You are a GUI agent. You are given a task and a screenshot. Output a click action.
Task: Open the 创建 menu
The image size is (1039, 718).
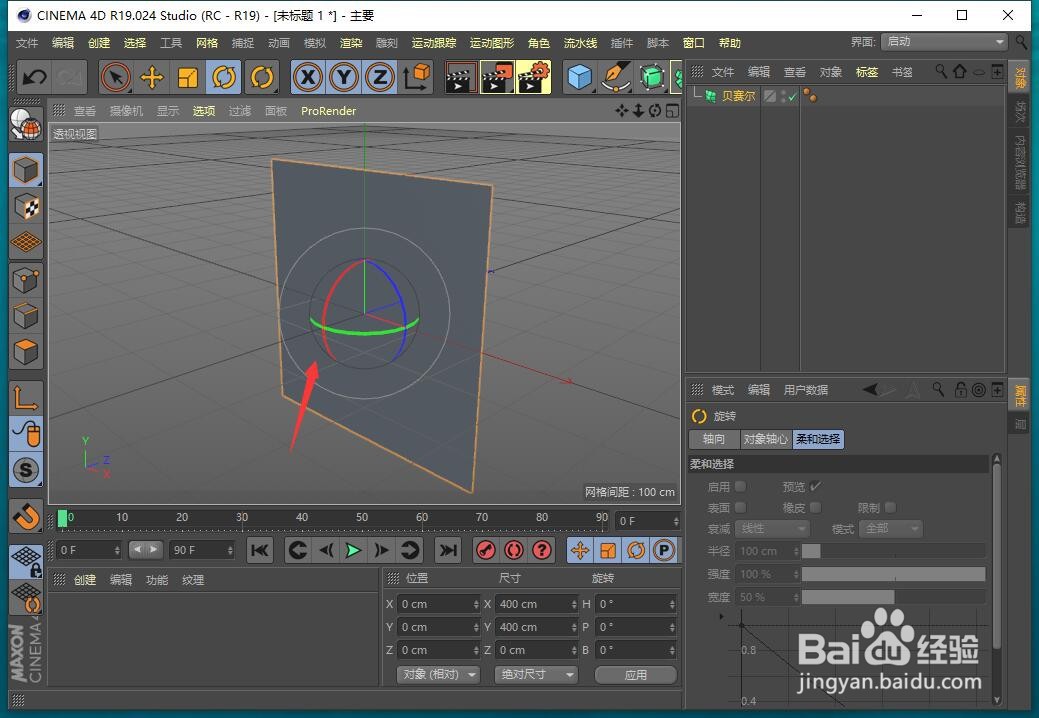coord(99,43)
